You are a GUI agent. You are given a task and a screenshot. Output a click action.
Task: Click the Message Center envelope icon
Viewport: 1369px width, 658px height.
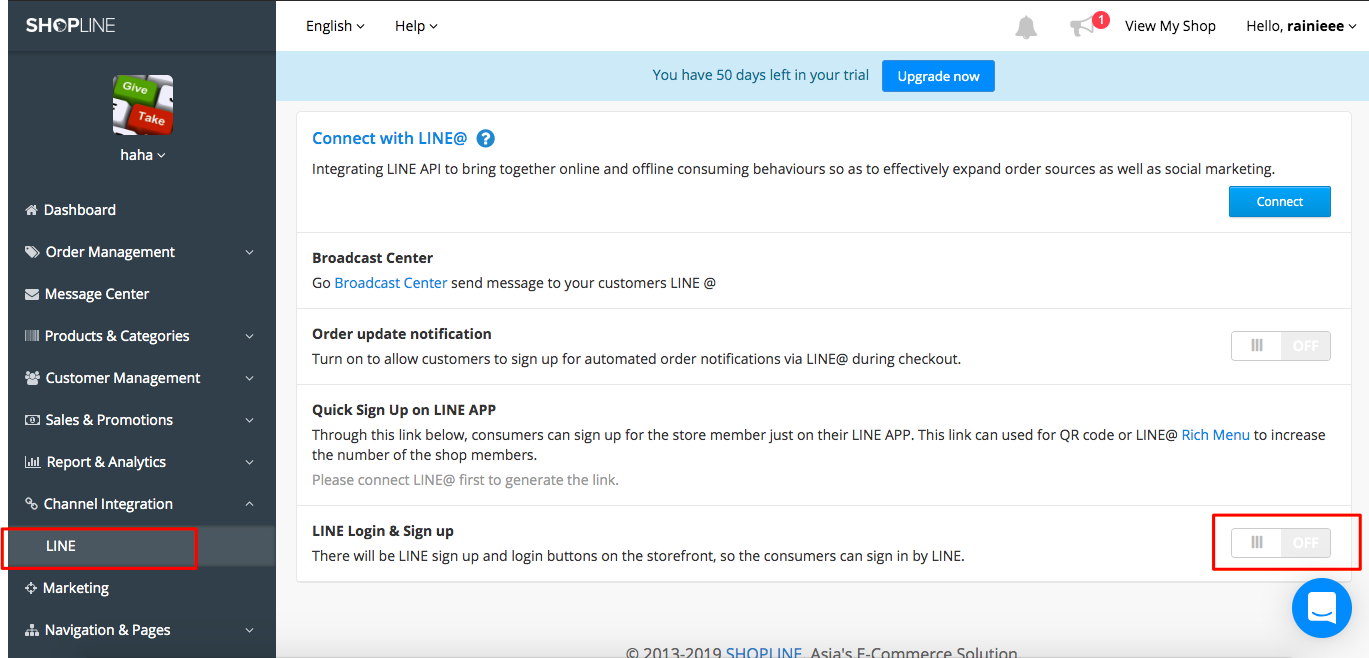pos(32,294)
